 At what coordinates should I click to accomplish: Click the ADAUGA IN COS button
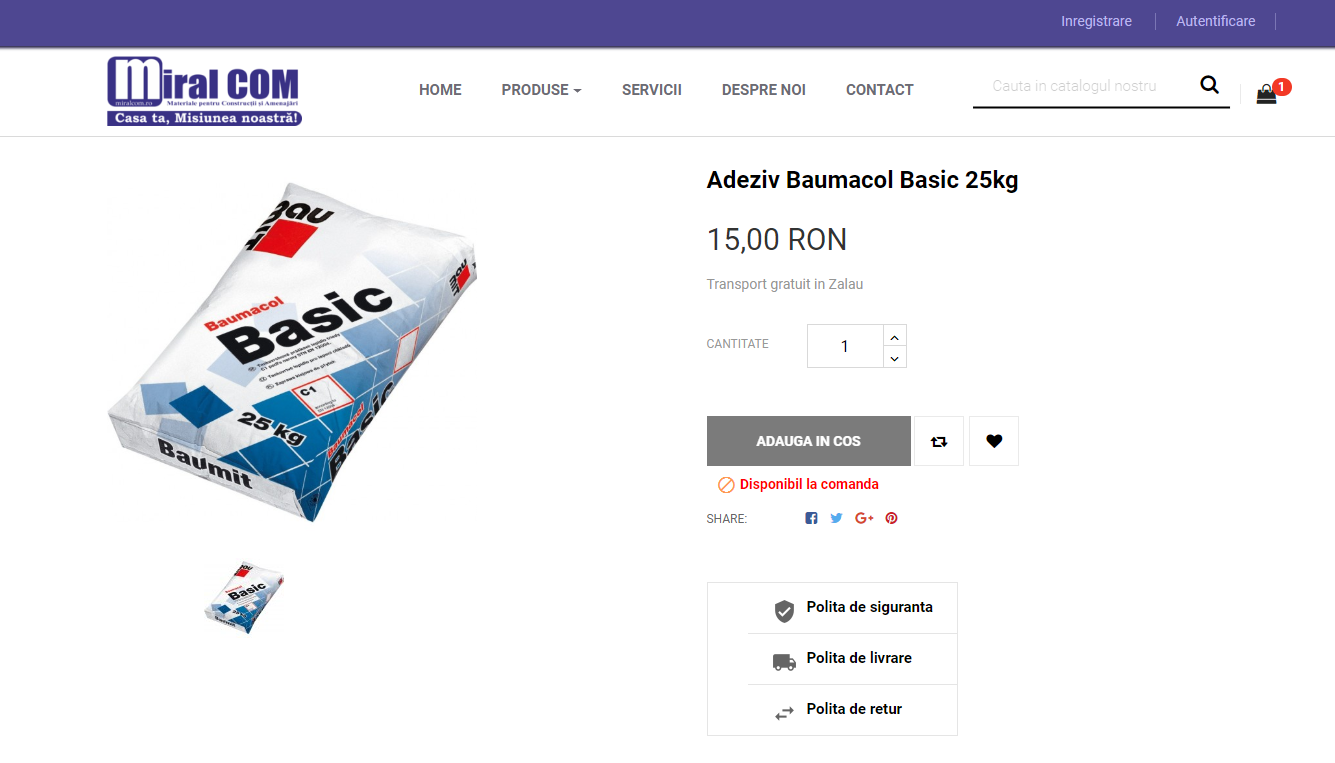point(809,441)
